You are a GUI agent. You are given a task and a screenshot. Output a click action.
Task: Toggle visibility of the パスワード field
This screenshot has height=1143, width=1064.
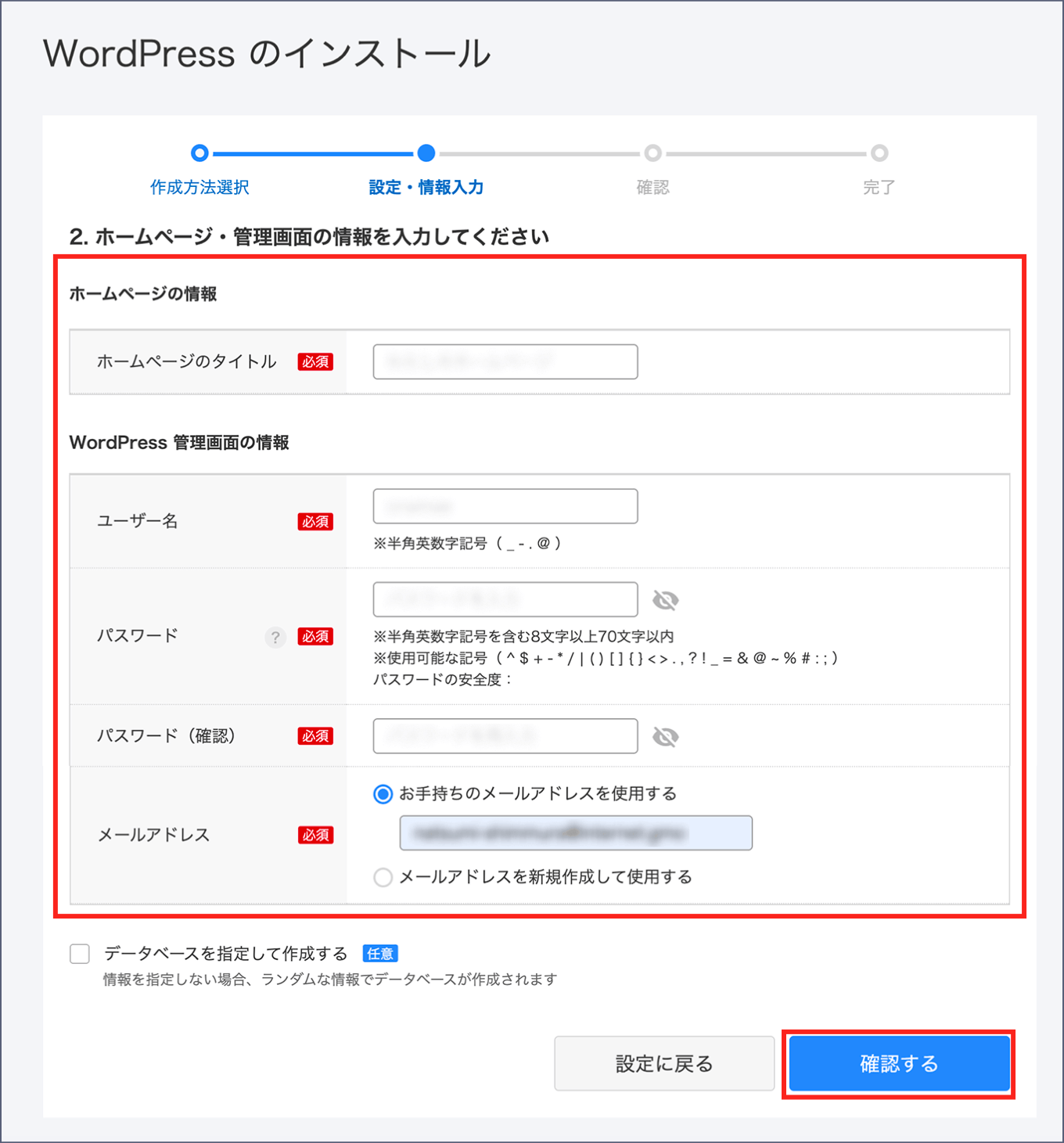[x=666, y=600]
